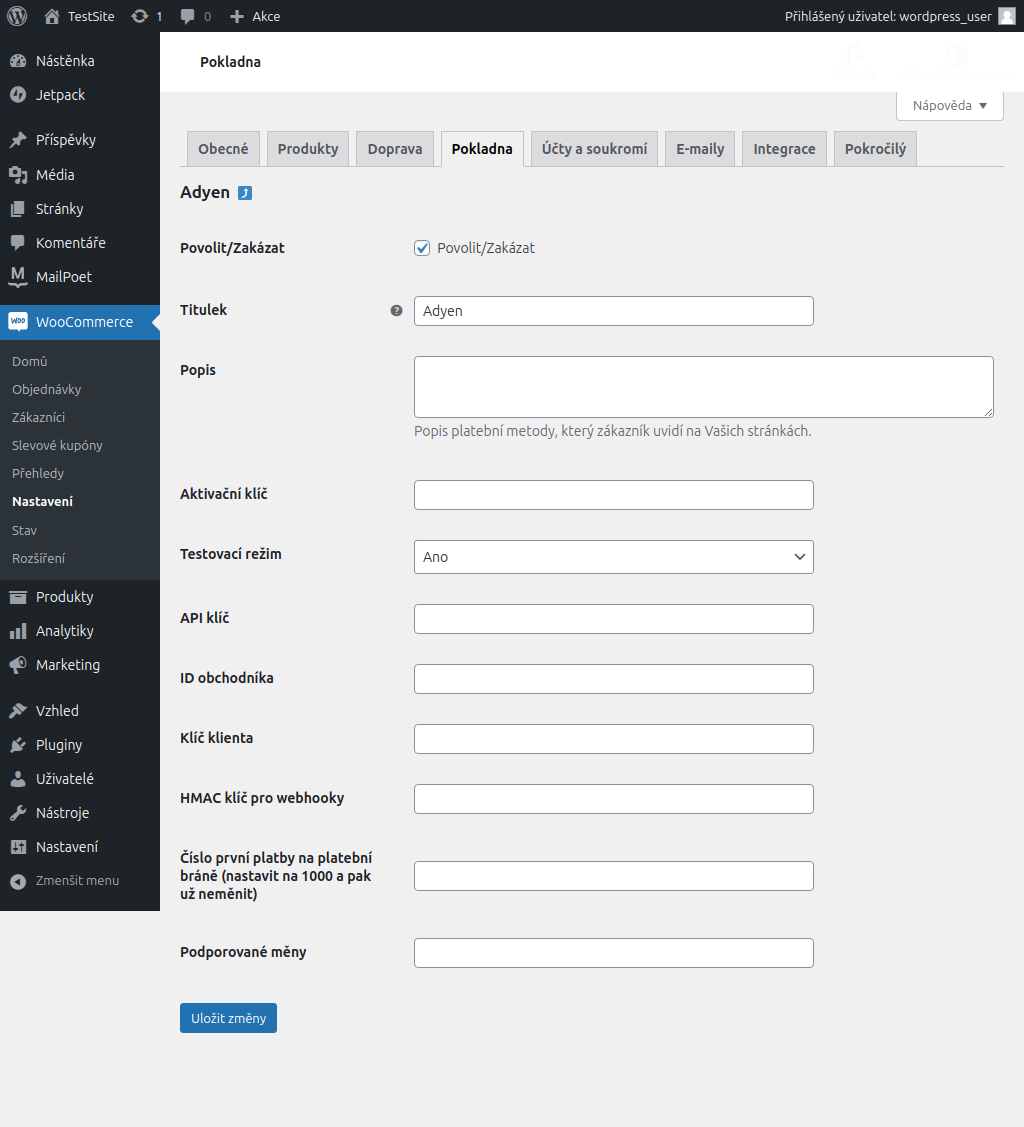Switch to the Obecné tab

pyautogui.click(x=223, y=149)
